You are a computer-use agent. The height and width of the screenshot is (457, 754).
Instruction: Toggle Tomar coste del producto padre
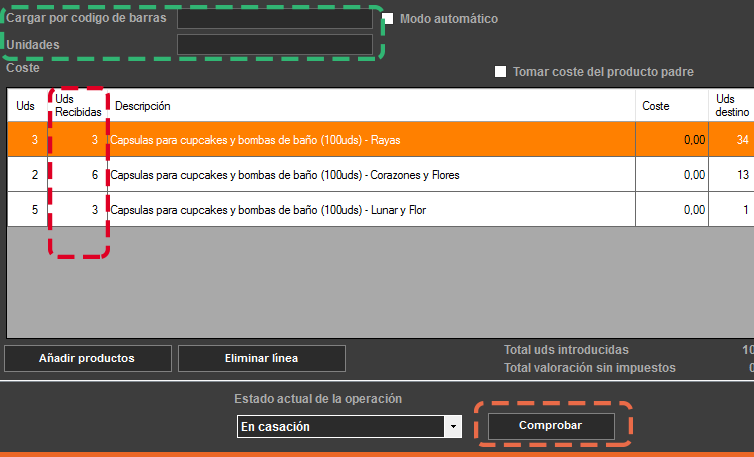500,72
